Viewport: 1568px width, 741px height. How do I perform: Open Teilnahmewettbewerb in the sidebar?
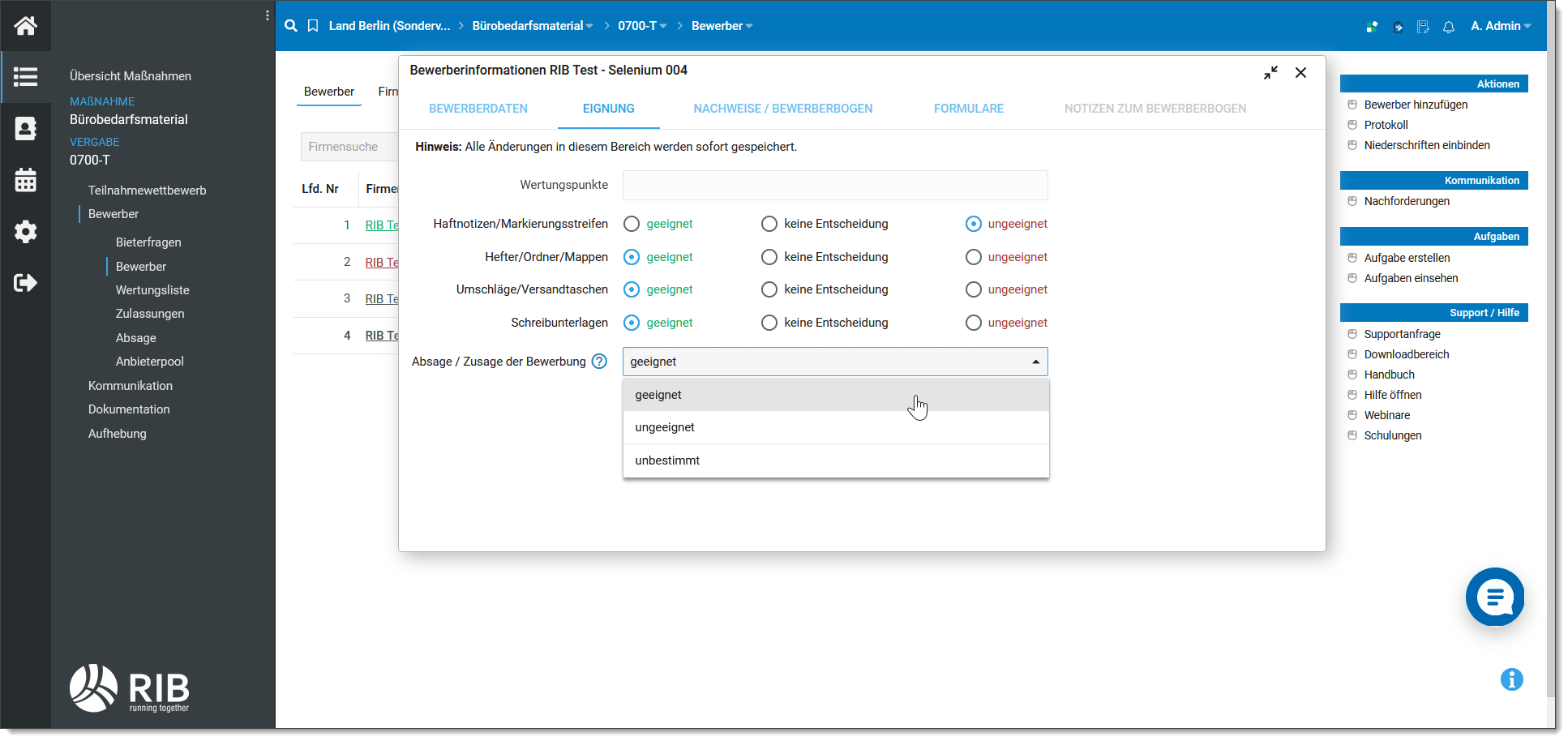(148, 191)
